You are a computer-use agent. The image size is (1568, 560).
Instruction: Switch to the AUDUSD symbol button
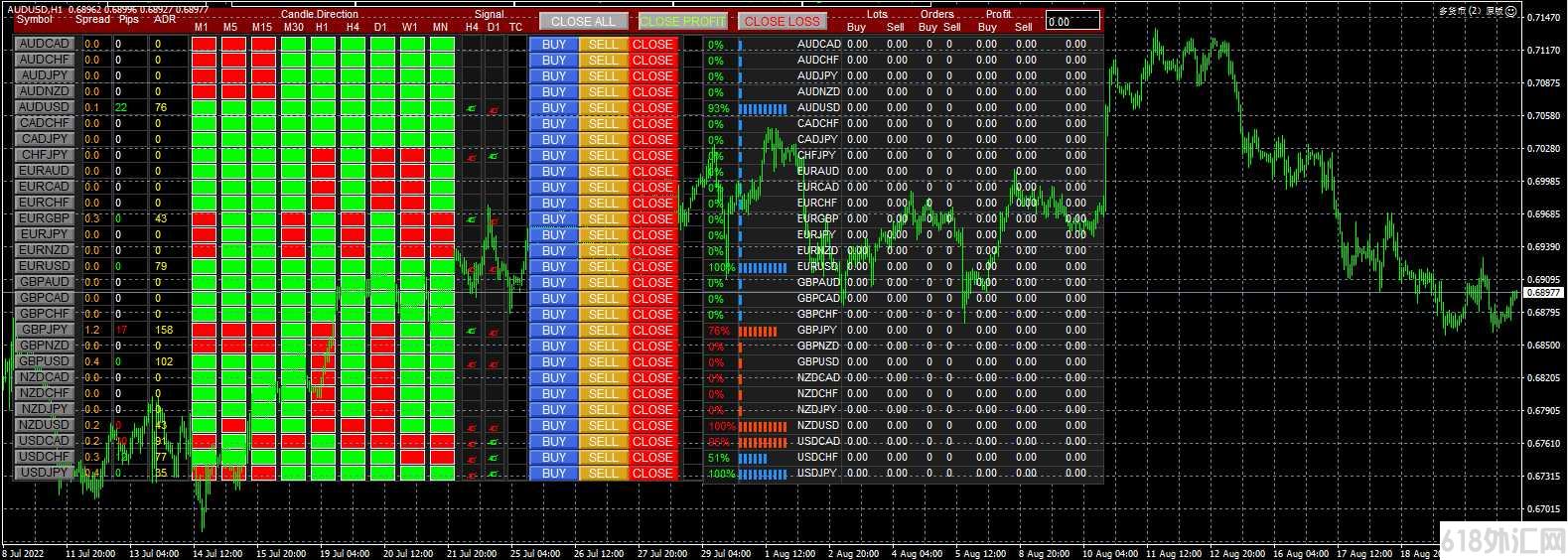pyautogui.click(x=45, y=107)
